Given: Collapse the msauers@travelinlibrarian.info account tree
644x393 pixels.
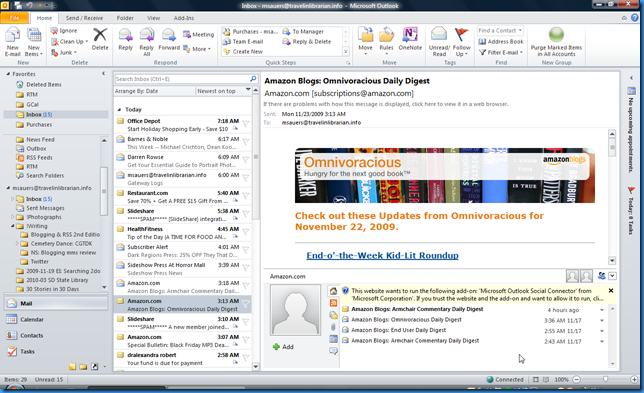Looking at the screenshot, I should 8,188.
